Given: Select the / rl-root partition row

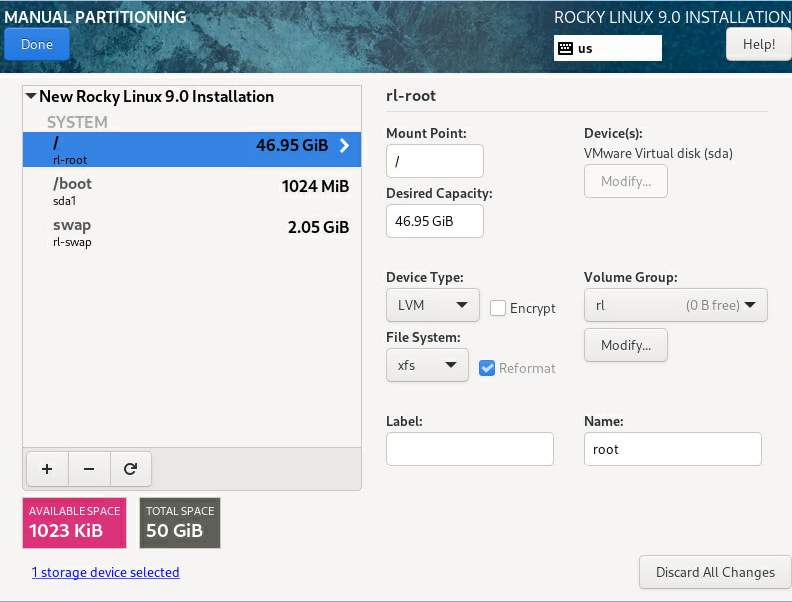Looking at the screenshot, I should tap(192, 149).
